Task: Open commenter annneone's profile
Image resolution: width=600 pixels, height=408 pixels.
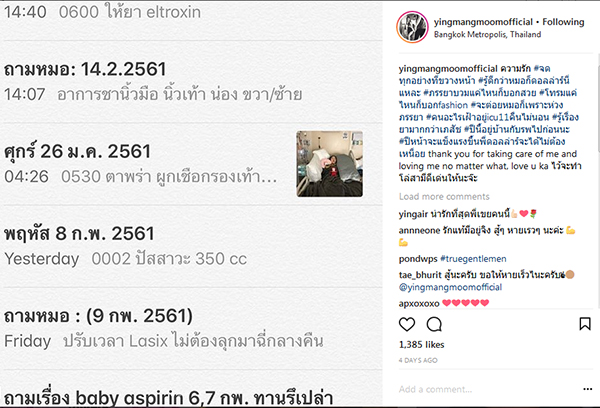Action: pyautogui.click(x=419, y=230)
